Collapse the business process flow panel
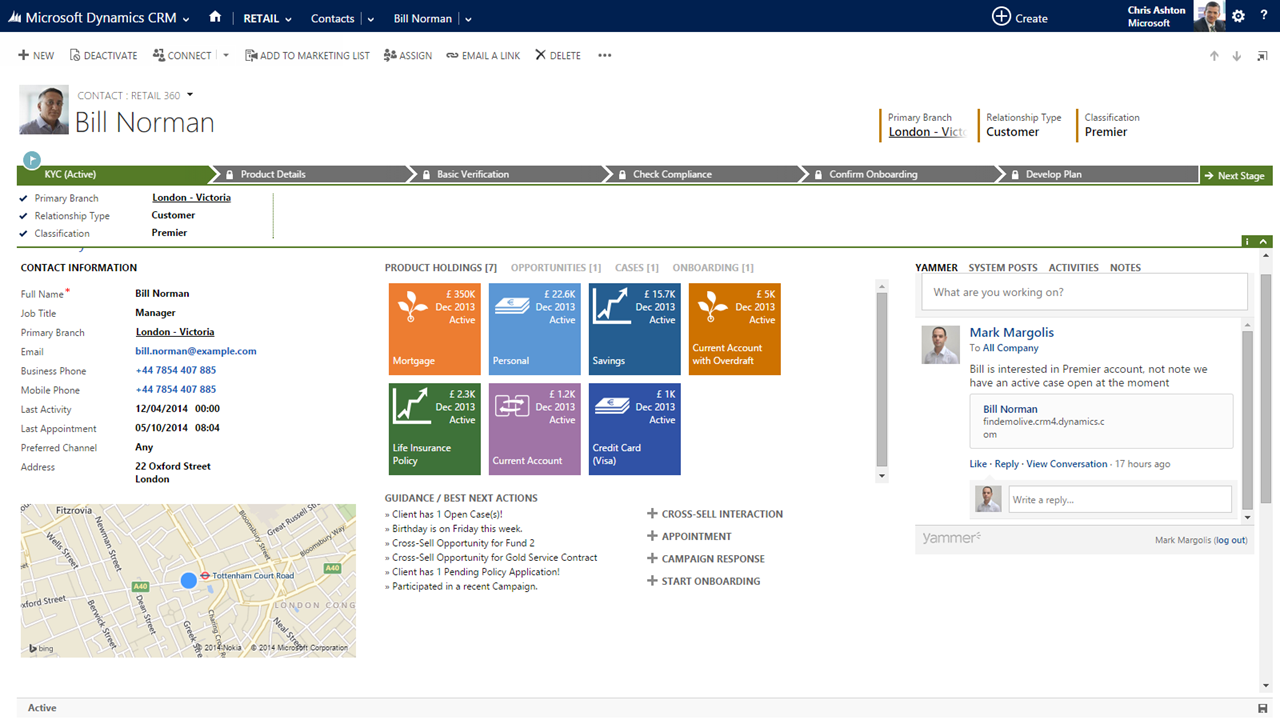This screenshot has width=1280, height=720. coord(1264,242)
